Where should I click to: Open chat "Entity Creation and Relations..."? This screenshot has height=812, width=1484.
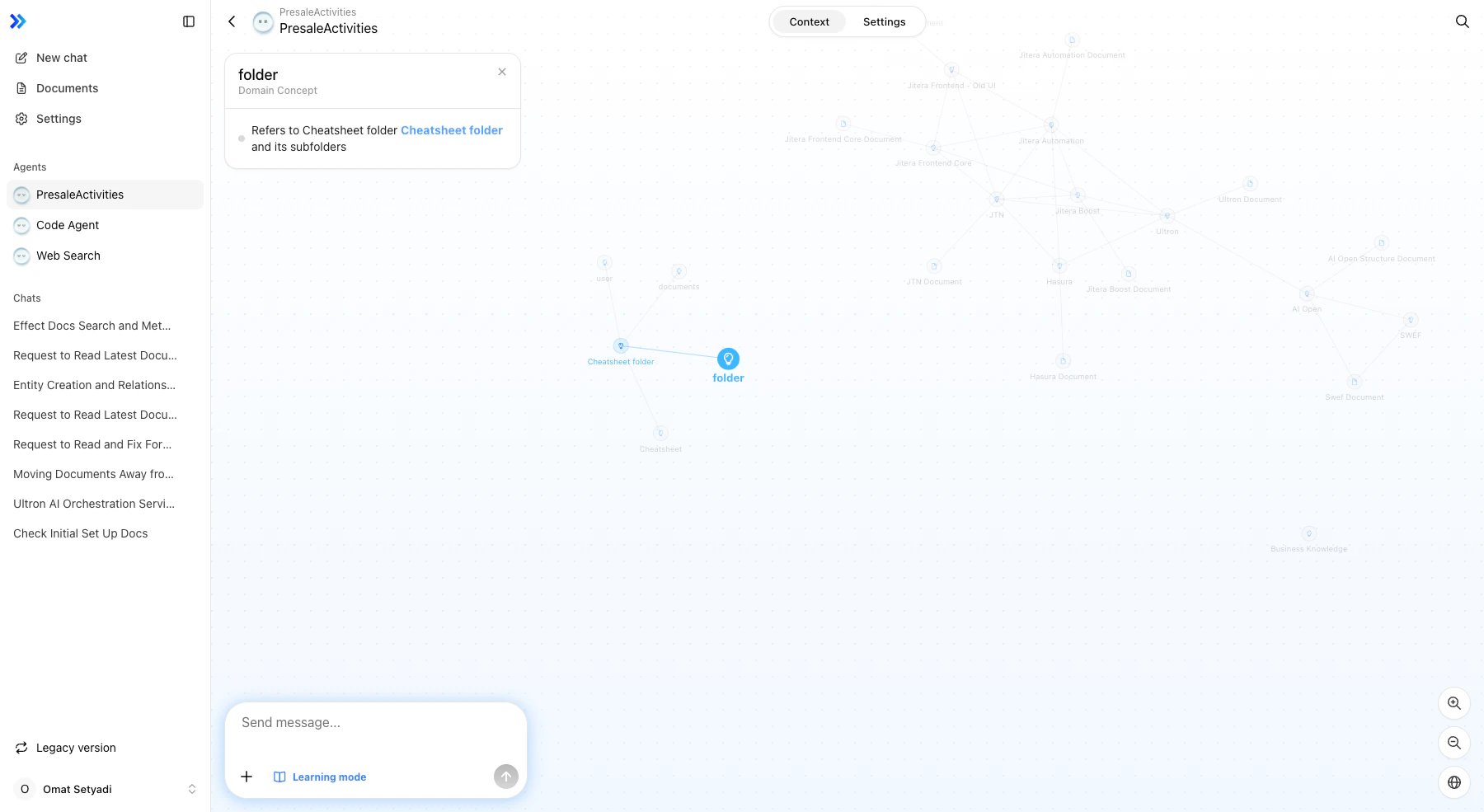pos(106,385)
